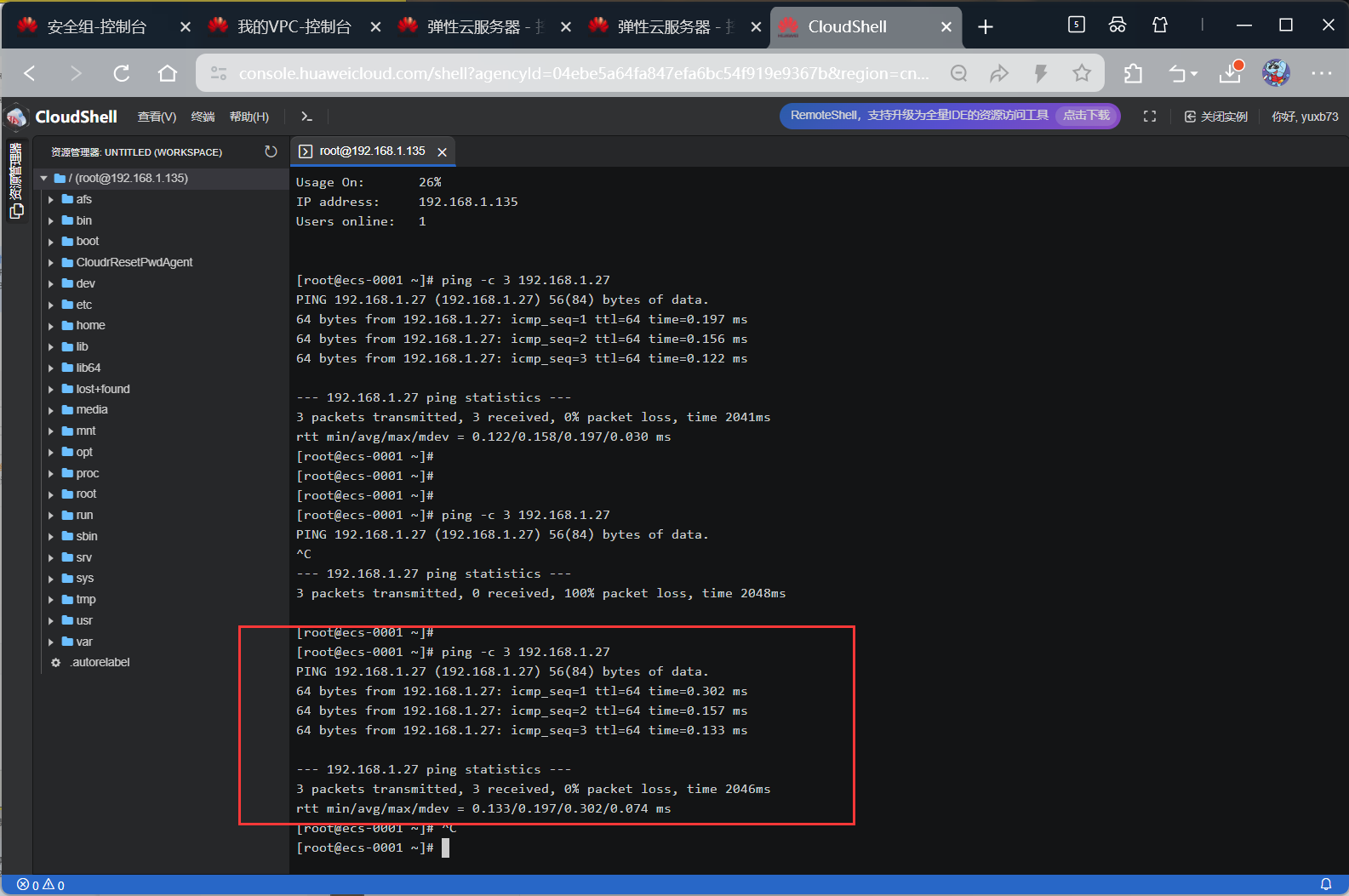Click the share arrow icon in address bar
1349x896 pixels.
(999, 73)
